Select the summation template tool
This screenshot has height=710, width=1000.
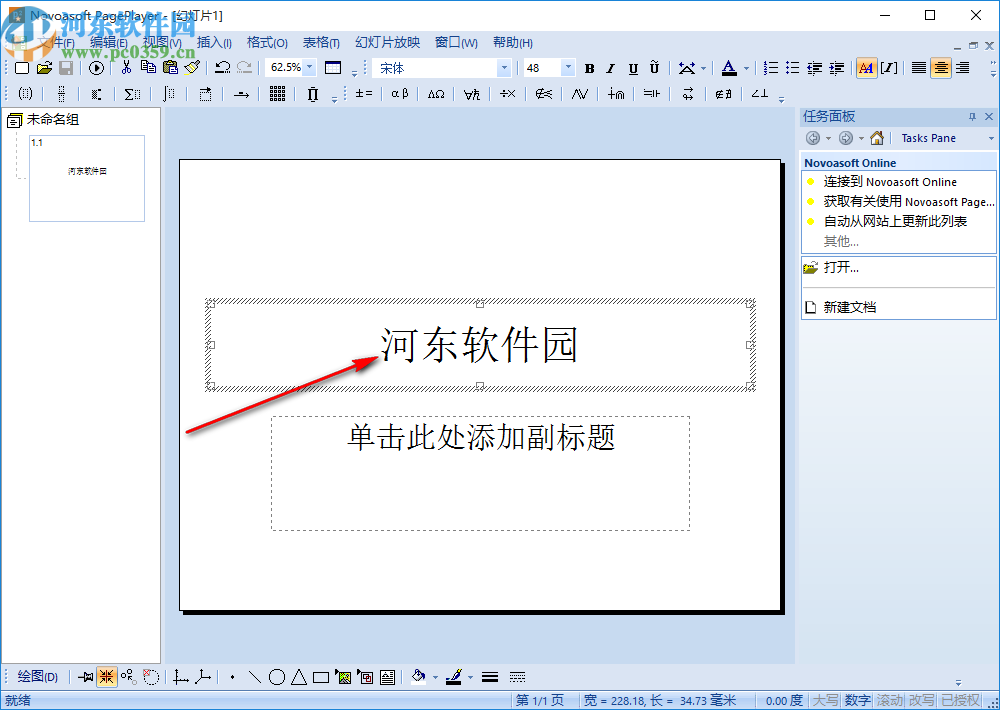(x=133, y=93)
